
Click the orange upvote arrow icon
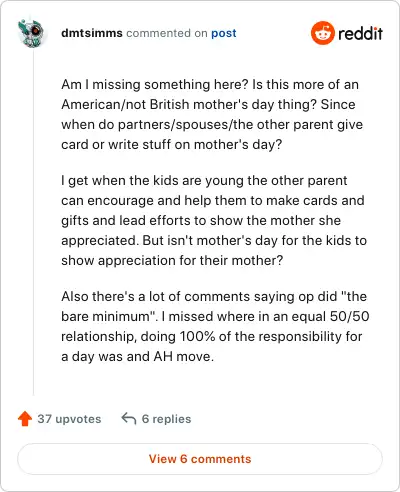(x=25, y=419)
